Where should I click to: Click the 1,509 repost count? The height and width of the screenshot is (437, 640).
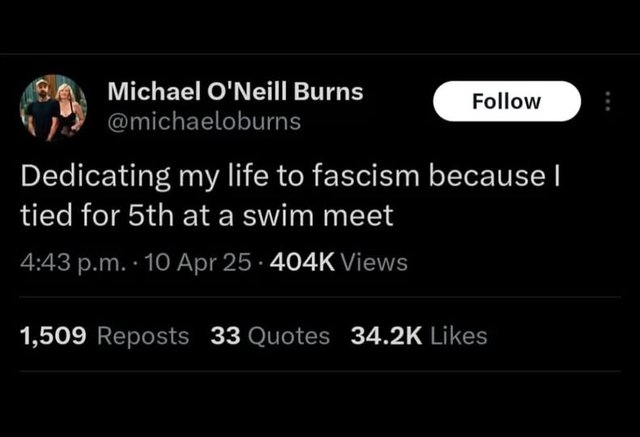[53, 336]
